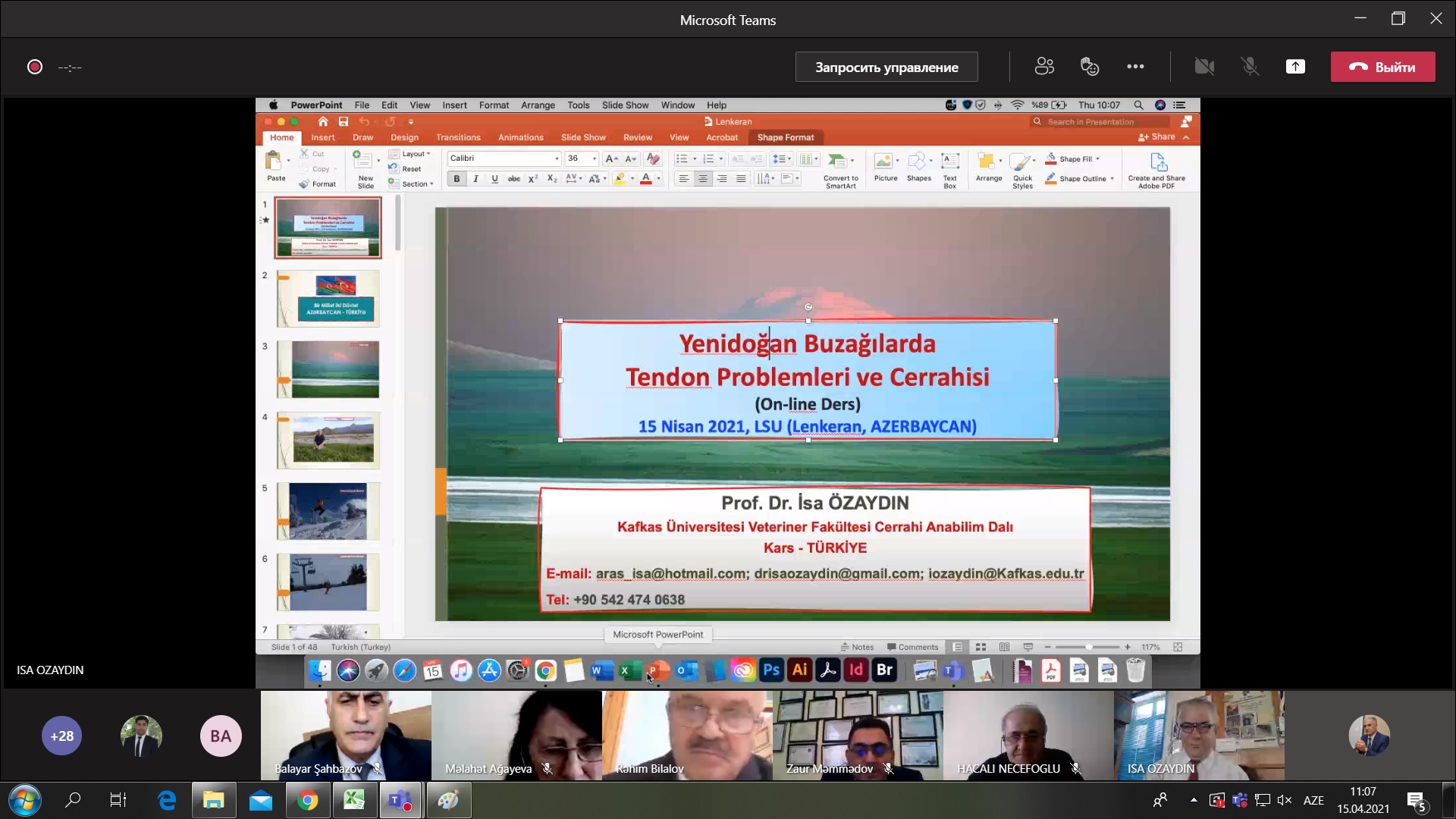
Task: Click the numbered list icon
Action: 708,158
